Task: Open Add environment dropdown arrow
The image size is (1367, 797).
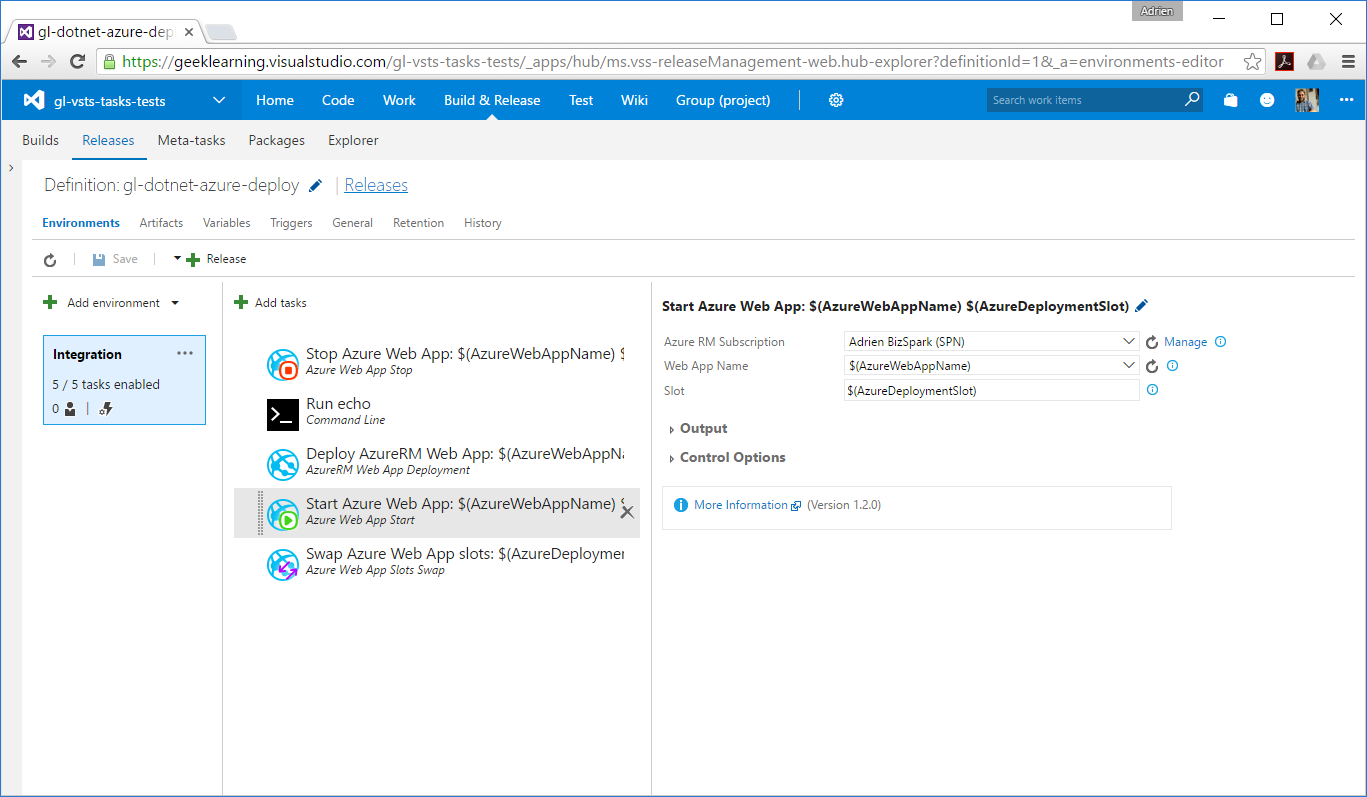Action: [x=175, y=303]
